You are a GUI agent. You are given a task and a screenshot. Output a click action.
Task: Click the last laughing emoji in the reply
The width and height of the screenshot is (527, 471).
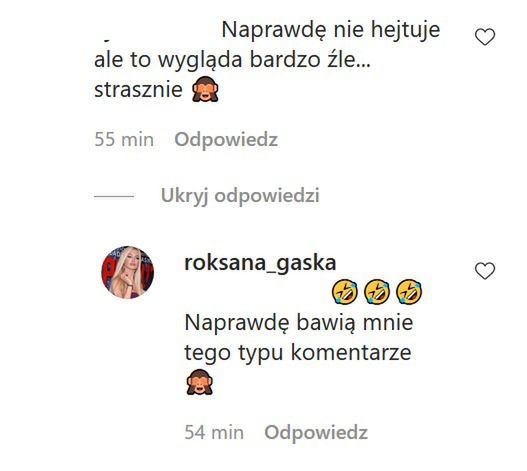409,292
